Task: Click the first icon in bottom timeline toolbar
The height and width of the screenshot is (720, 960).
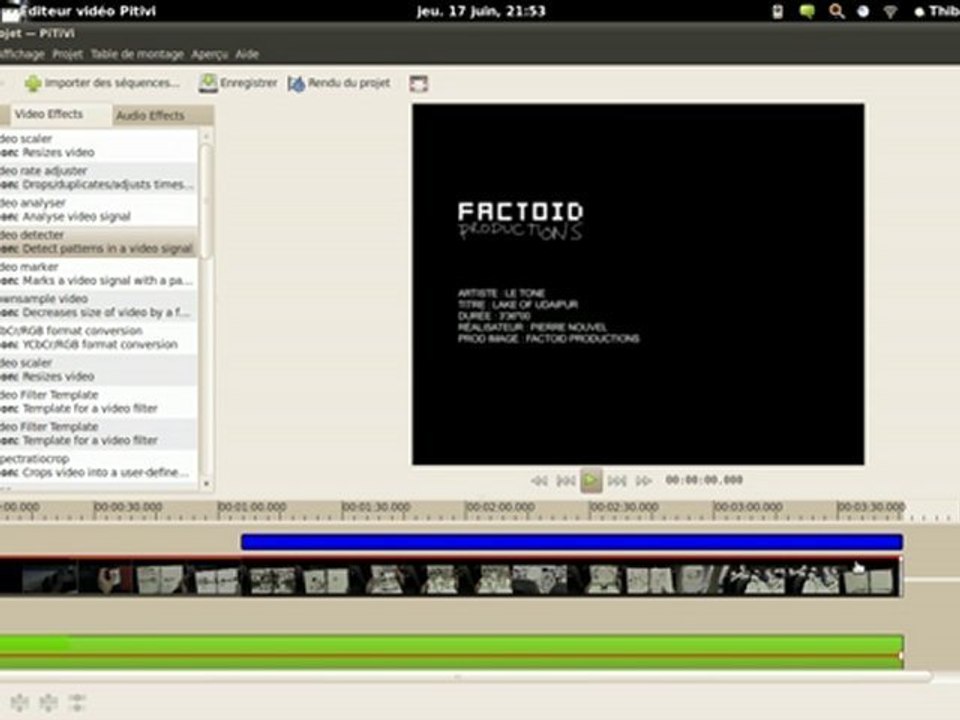Action: (20, 702)
